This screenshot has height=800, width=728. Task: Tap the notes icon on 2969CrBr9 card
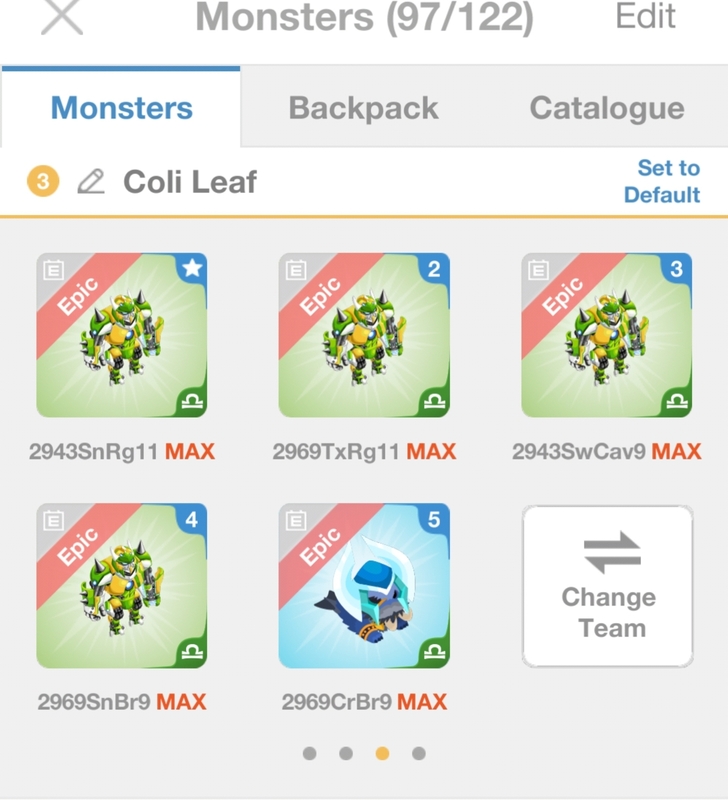[x=294, y=519]
